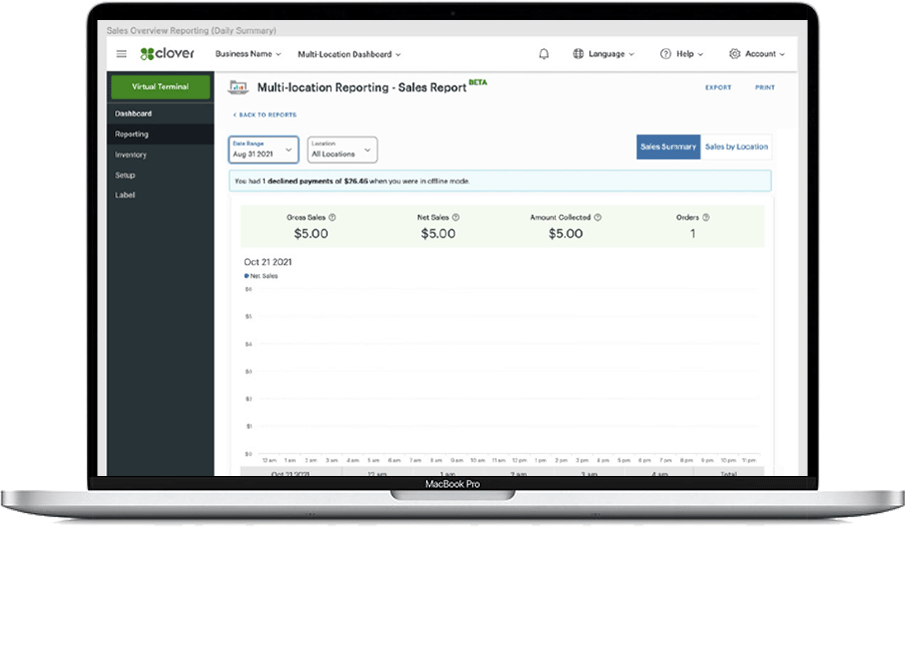Select Reporting in the sidebar
The width and height of the screenshot is (905, 665).
point(160,134)
